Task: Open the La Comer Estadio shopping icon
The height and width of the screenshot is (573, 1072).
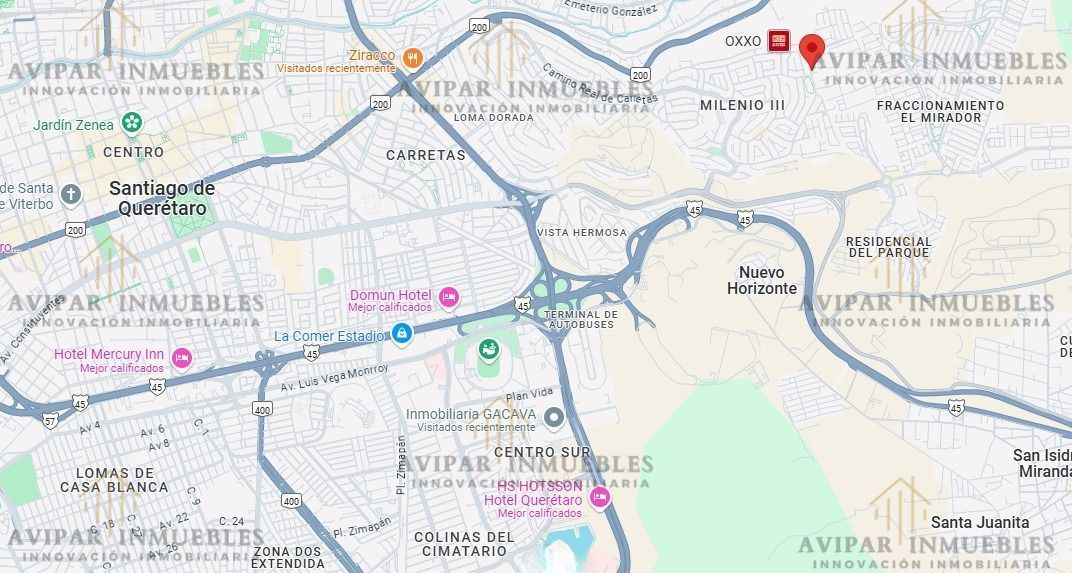Action: (x=401, y=334)
